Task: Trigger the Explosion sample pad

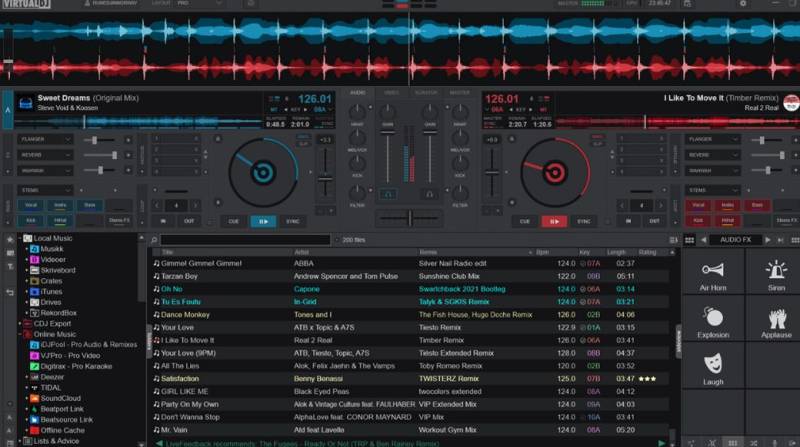Action: [x=713, y=318]
